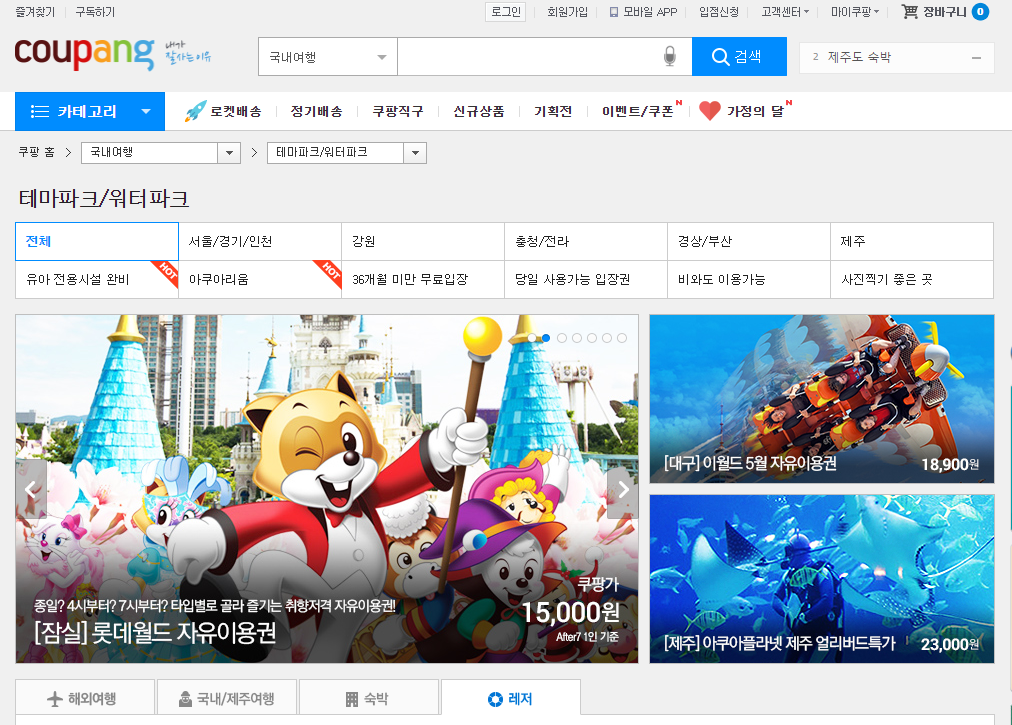
Task: Select the 강원 region filter
Action: pyautogui.click(x=423, y=241)
